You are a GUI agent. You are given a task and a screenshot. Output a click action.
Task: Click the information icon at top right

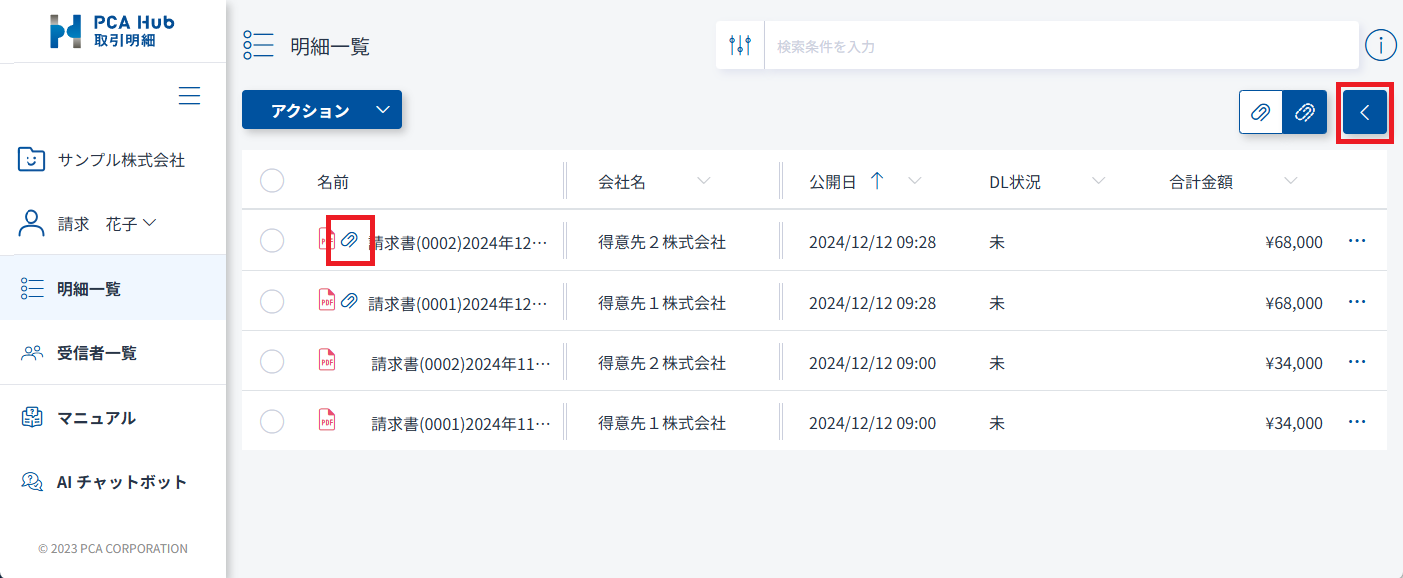click(x=1380, y=45)
